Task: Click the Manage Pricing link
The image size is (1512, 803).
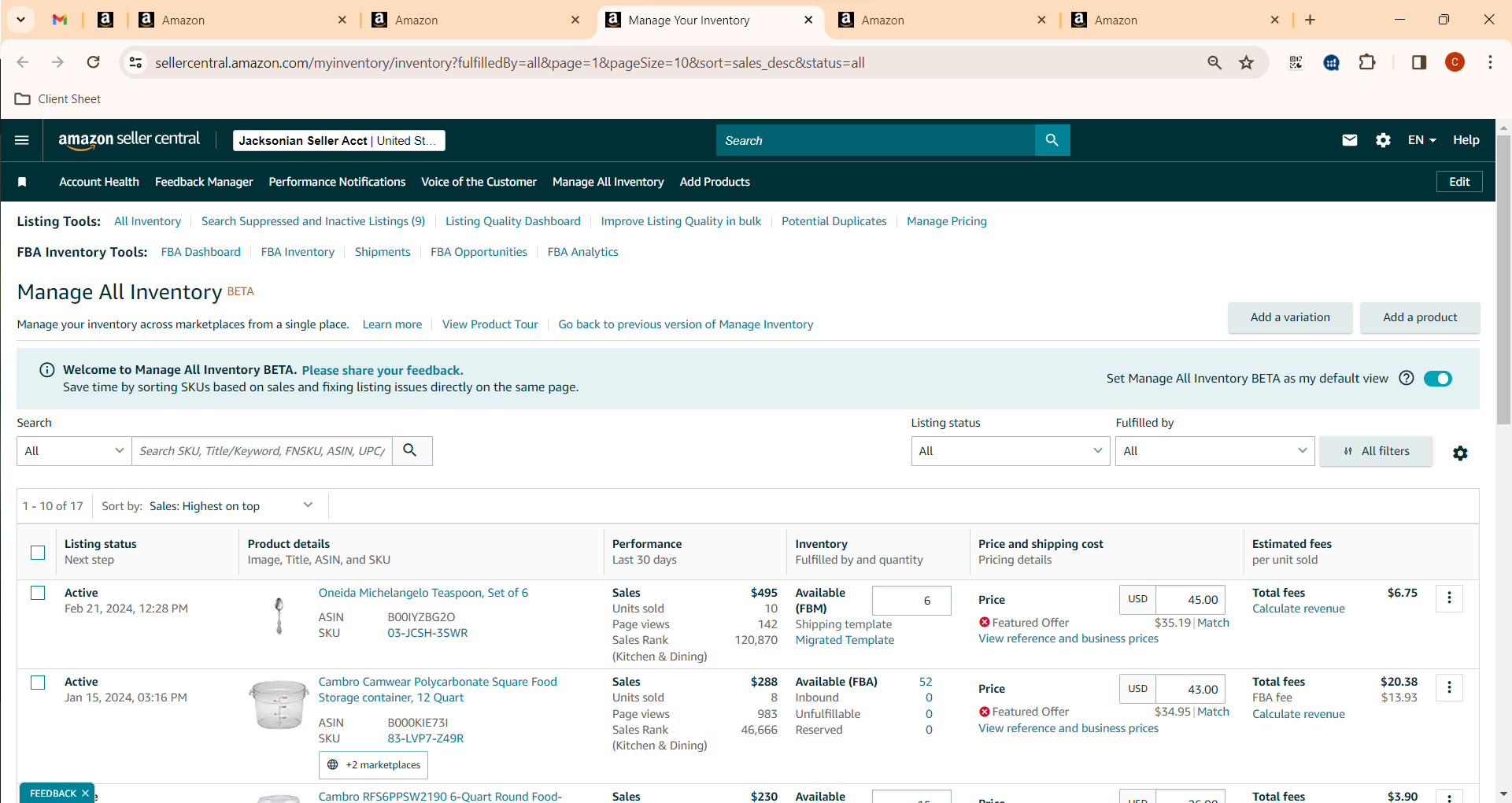Action: click(947, 221)
